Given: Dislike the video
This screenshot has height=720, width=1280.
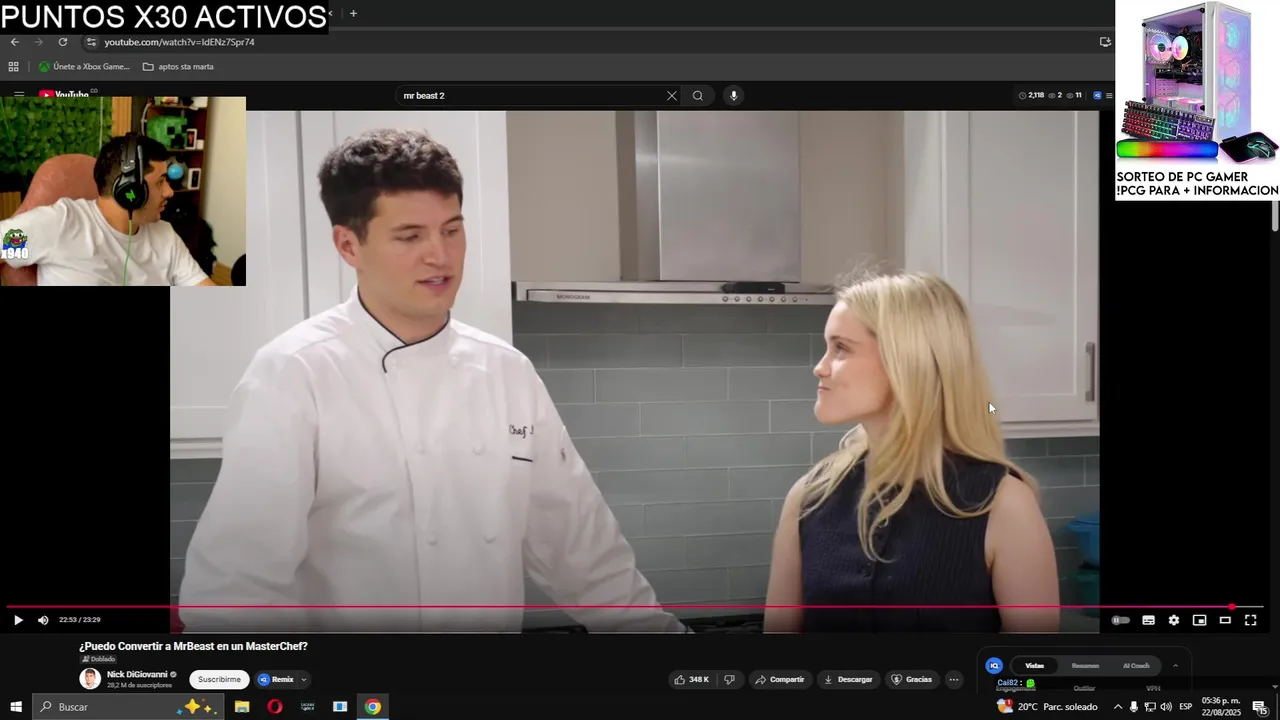Looking at the screenshot, I should click(729, 680).
